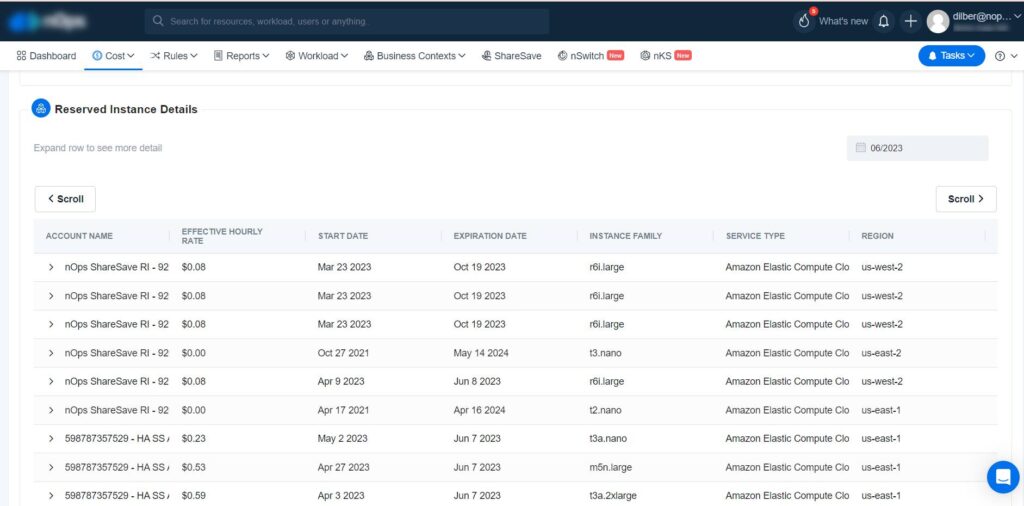The image size is (1024, 506).
Task: Click the right Scroll button
Action: 965,199
